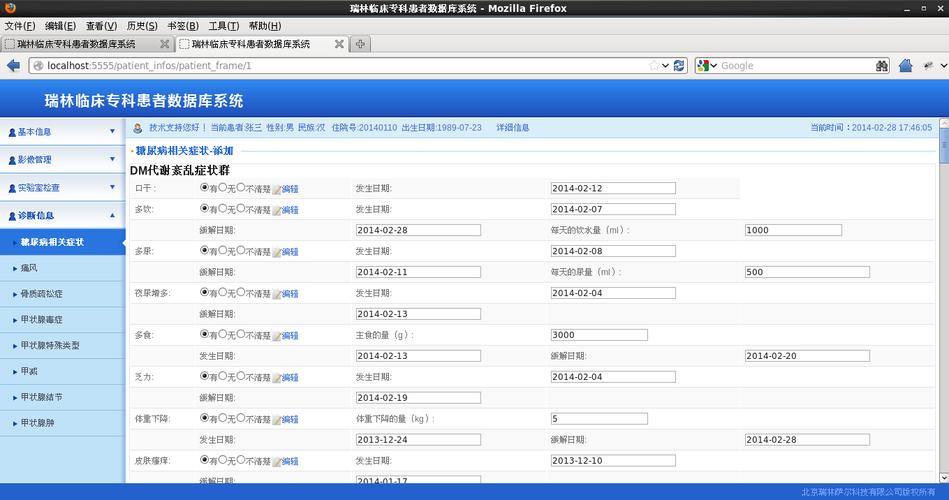The image size is (949, 500).
Task: Click the Google search engine icon
Action: tap(703, 65)
